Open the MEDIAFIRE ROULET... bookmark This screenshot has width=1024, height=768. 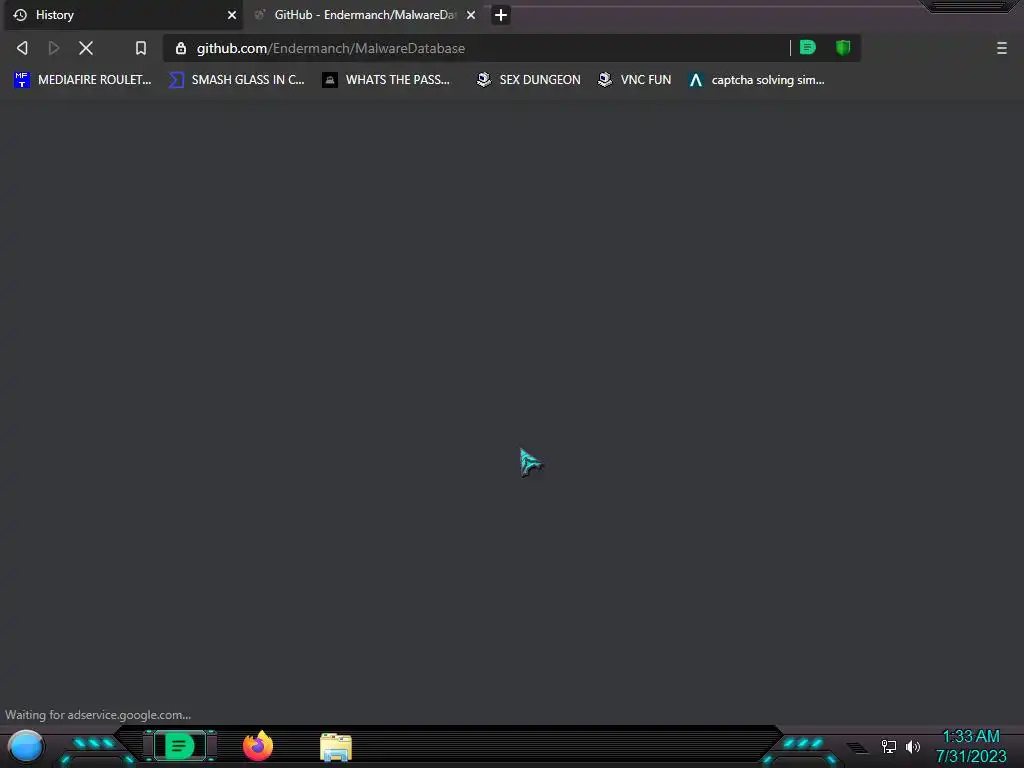pyautogui.click(x=82, y=80)
